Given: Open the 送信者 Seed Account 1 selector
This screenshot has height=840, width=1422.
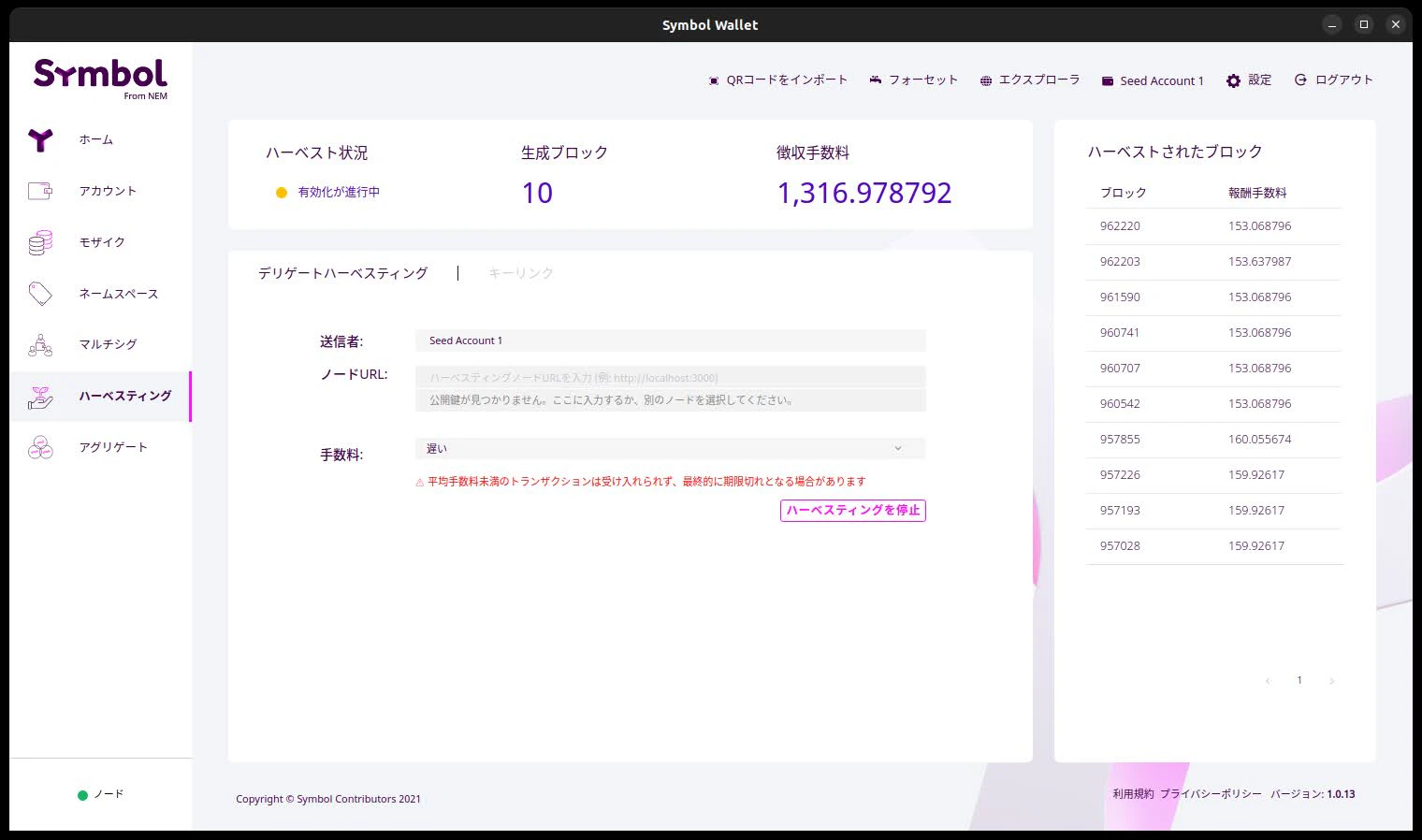Looking at the screenshot, I should pyautogui.click(x=670, y=340).
